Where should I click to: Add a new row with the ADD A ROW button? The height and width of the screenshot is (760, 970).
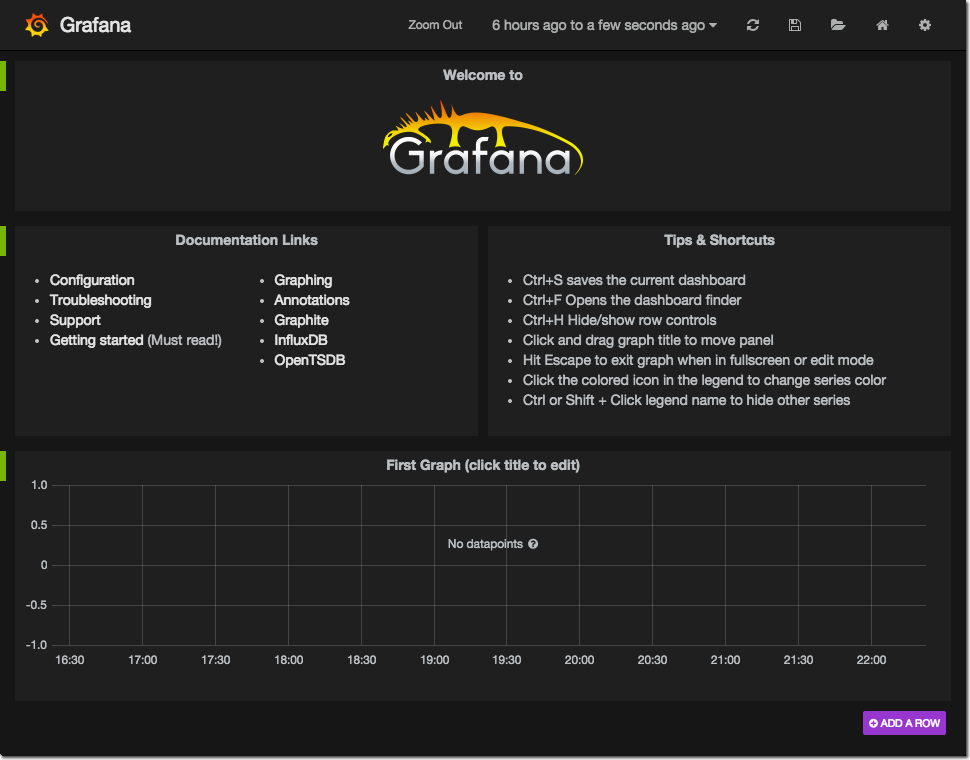(904, 723)
